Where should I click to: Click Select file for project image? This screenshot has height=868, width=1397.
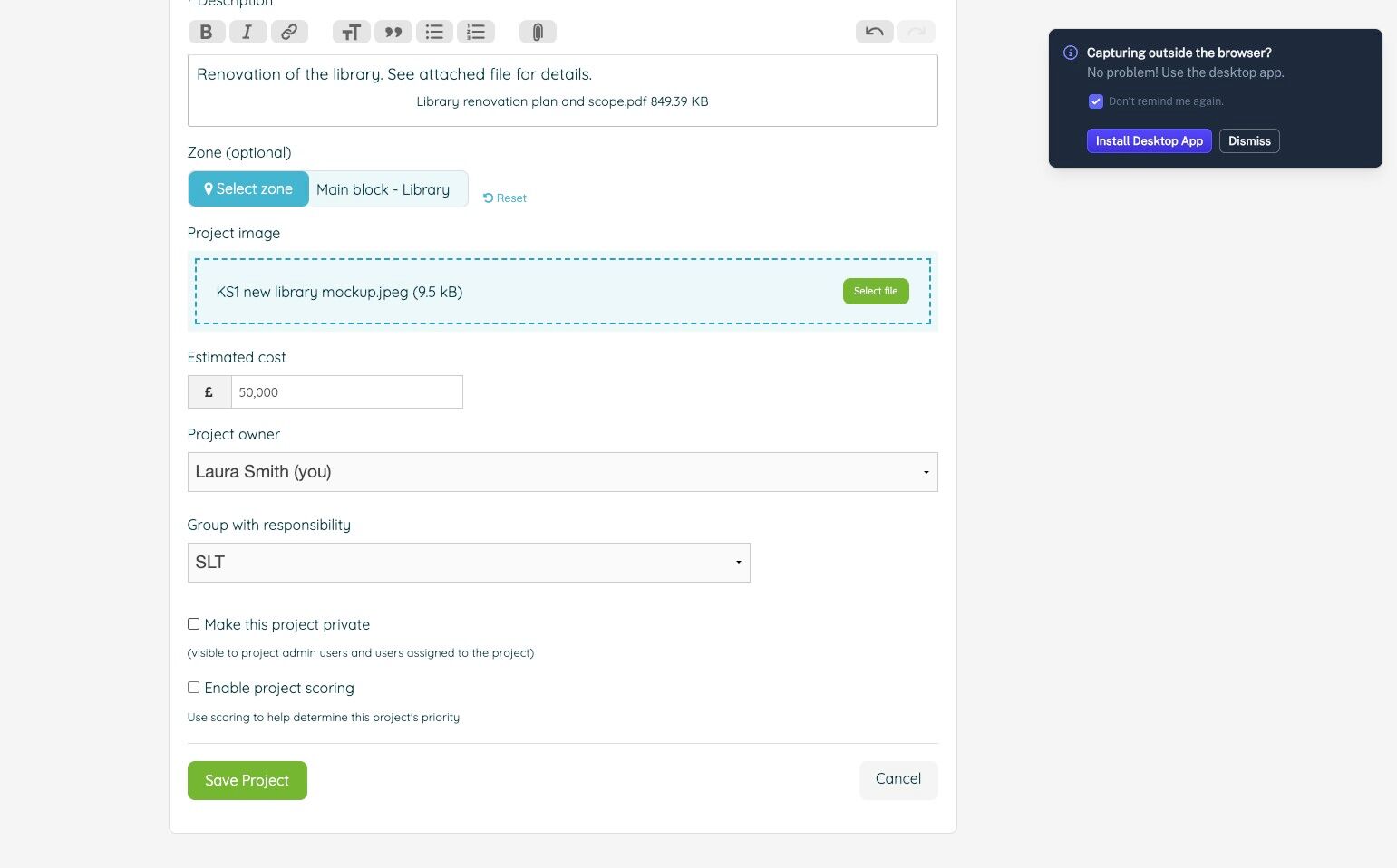click(876, 291)
